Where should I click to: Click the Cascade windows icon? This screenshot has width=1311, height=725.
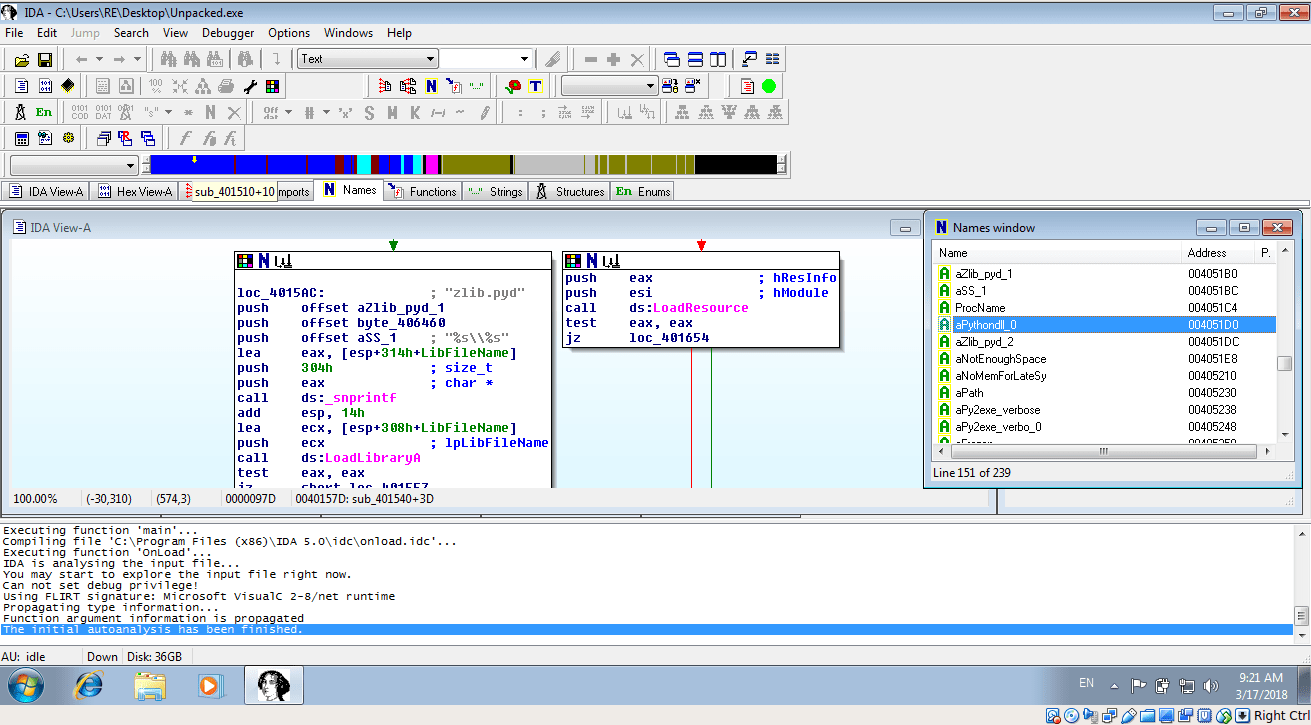(672, 60)
